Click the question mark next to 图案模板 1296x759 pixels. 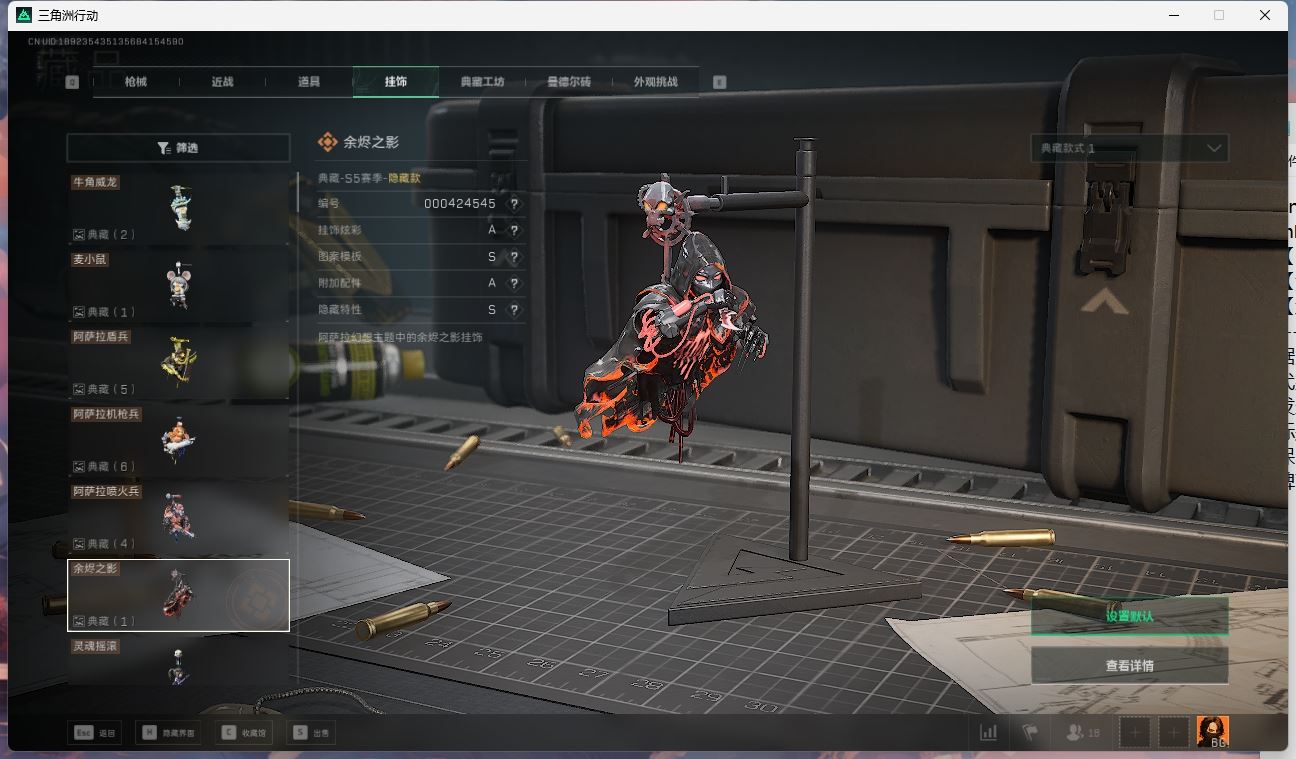514,257
